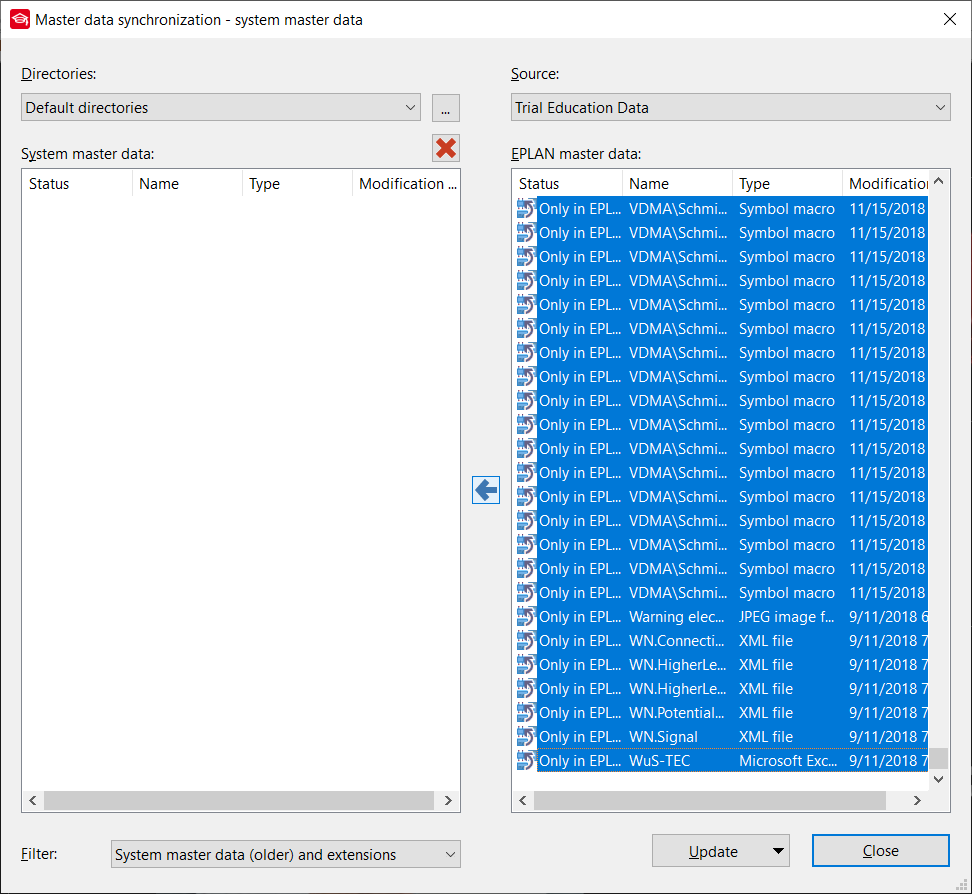The image size is (972, 894).
Task: Click EPLAN list horizontal scroll right arrow
Action: (x=917, y=800)
